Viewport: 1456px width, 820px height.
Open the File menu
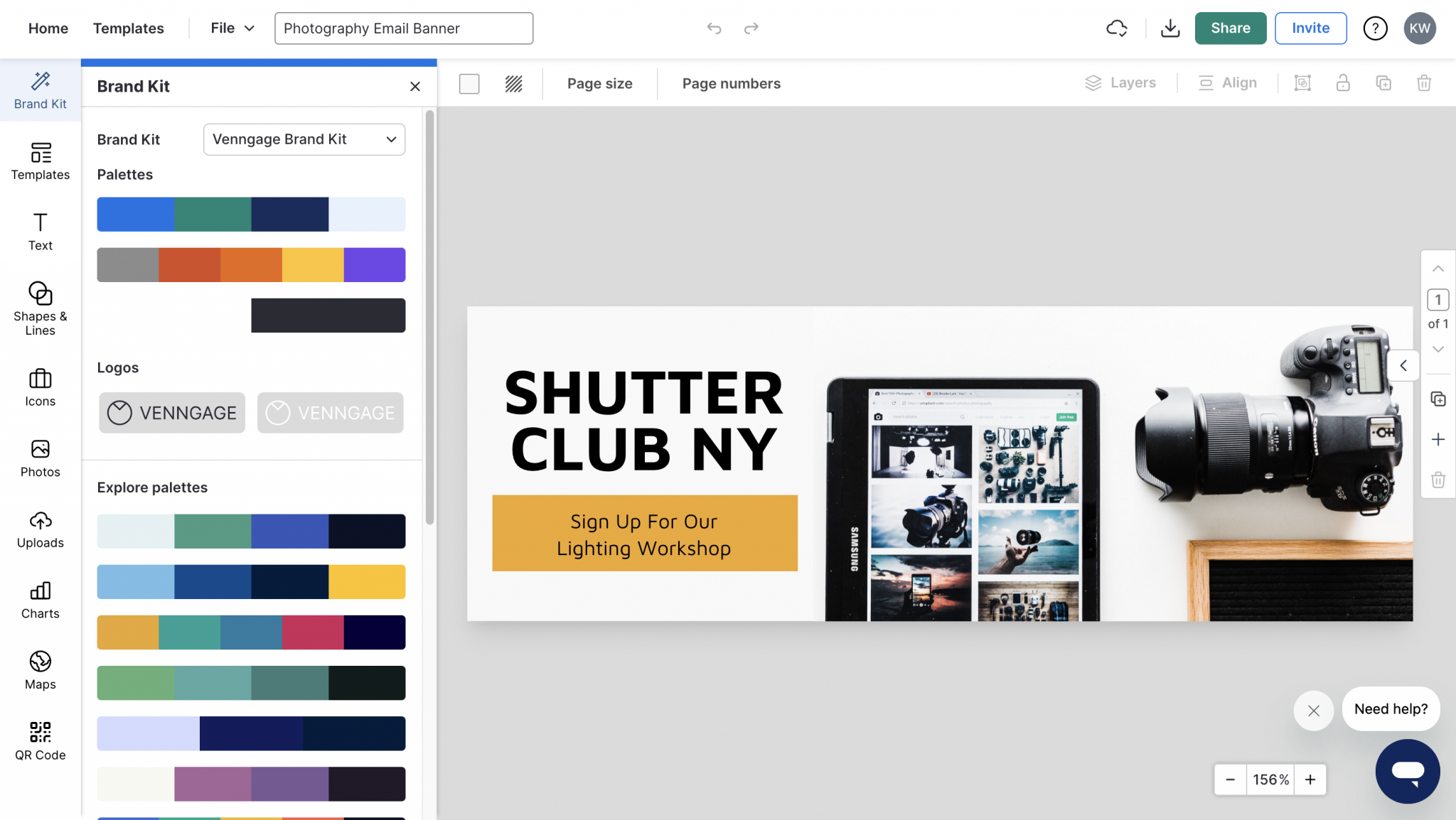[x=230, y=28]
